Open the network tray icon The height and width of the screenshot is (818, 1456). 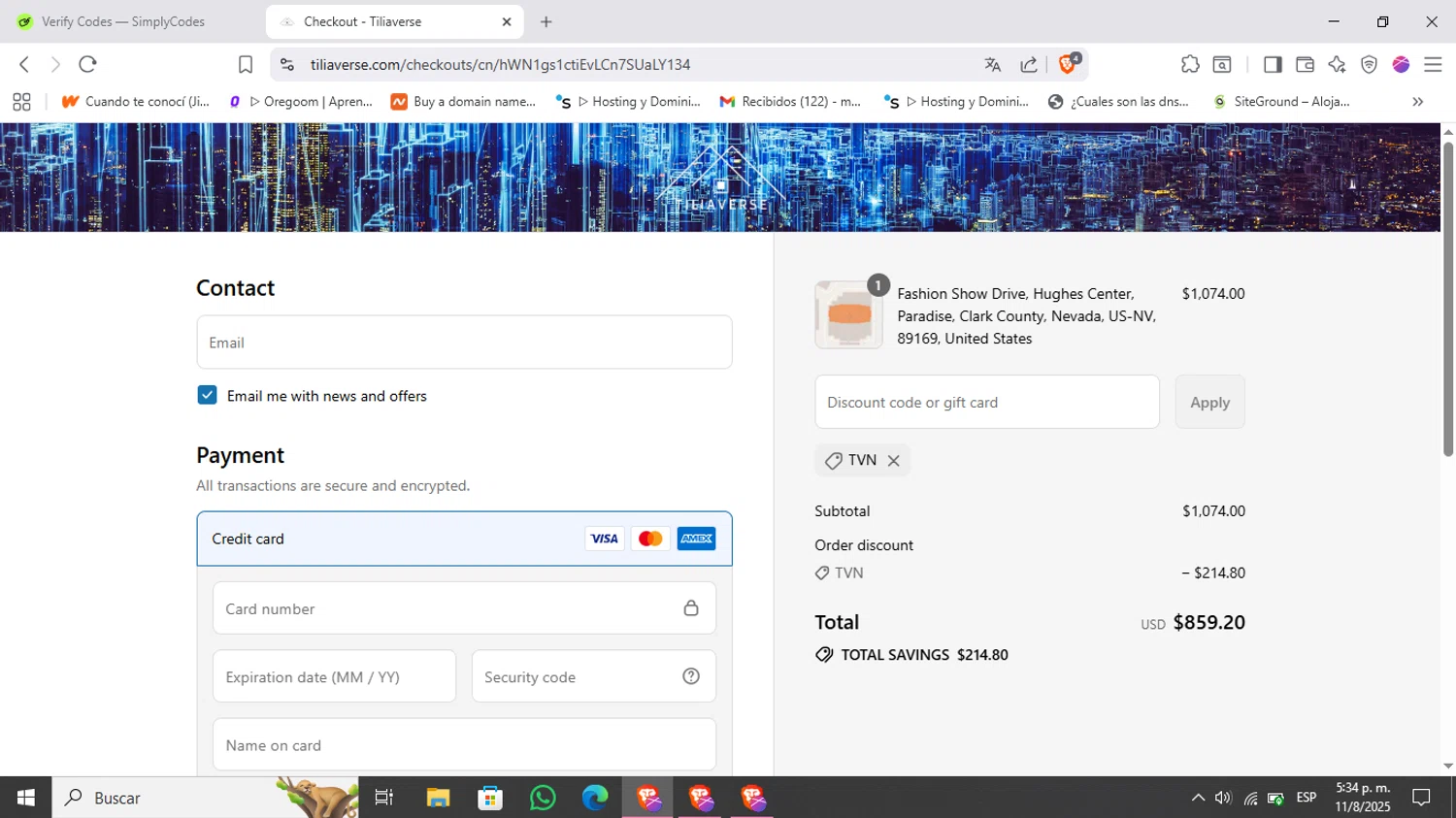1250,799
